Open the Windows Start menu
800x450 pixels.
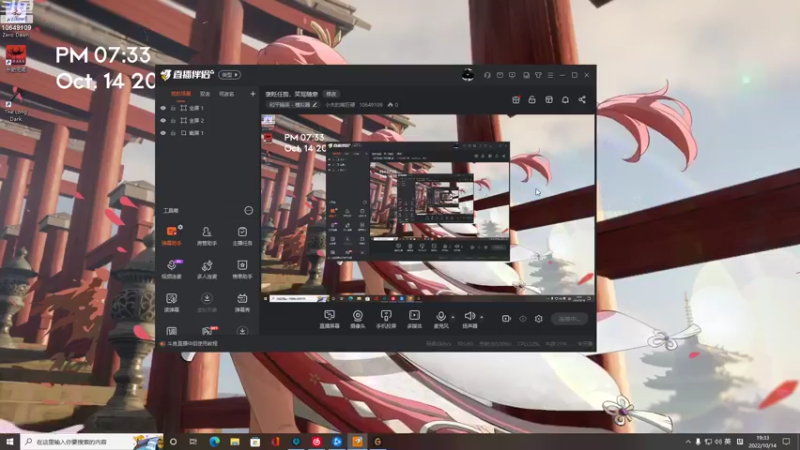(x=10, y=442)
